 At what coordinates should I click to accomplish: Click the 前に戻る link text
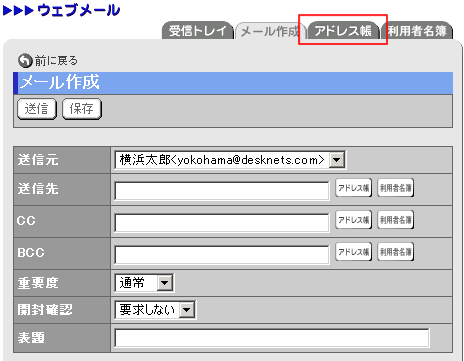point(56,61)
